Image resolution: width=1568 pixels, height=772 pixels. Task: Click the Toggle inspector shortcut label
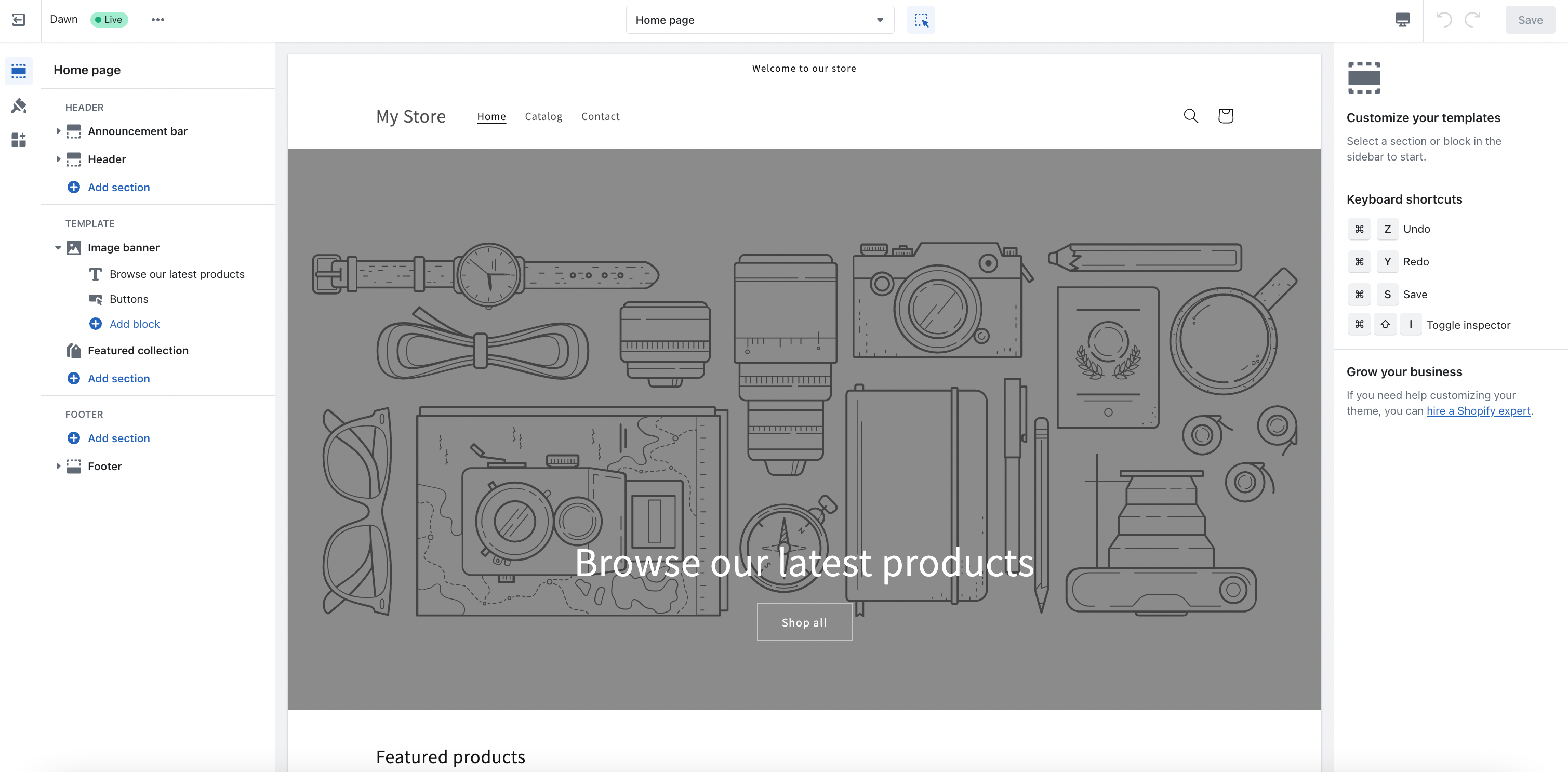tap(1468, 325)
